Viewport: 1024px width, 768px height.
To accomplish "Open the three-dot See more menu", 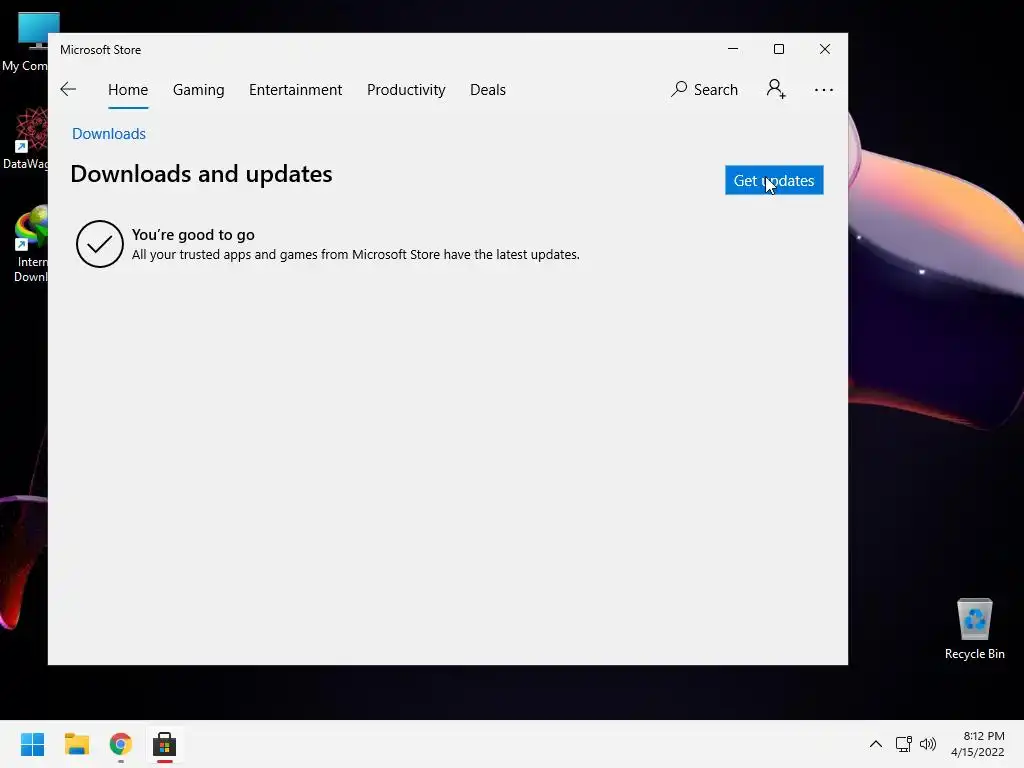I will (824, 90).
